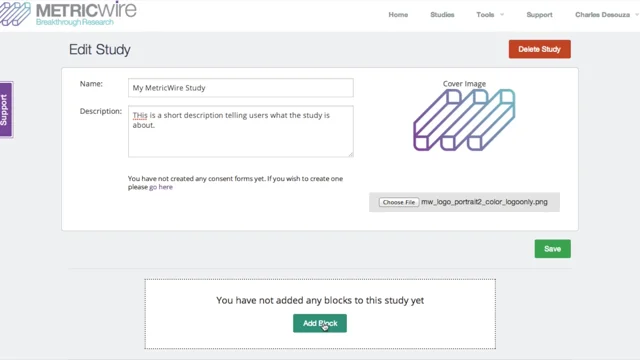Viewport: 640px width, 360px height.
Task: Click the Choose File button
Action: coord(398,202)
